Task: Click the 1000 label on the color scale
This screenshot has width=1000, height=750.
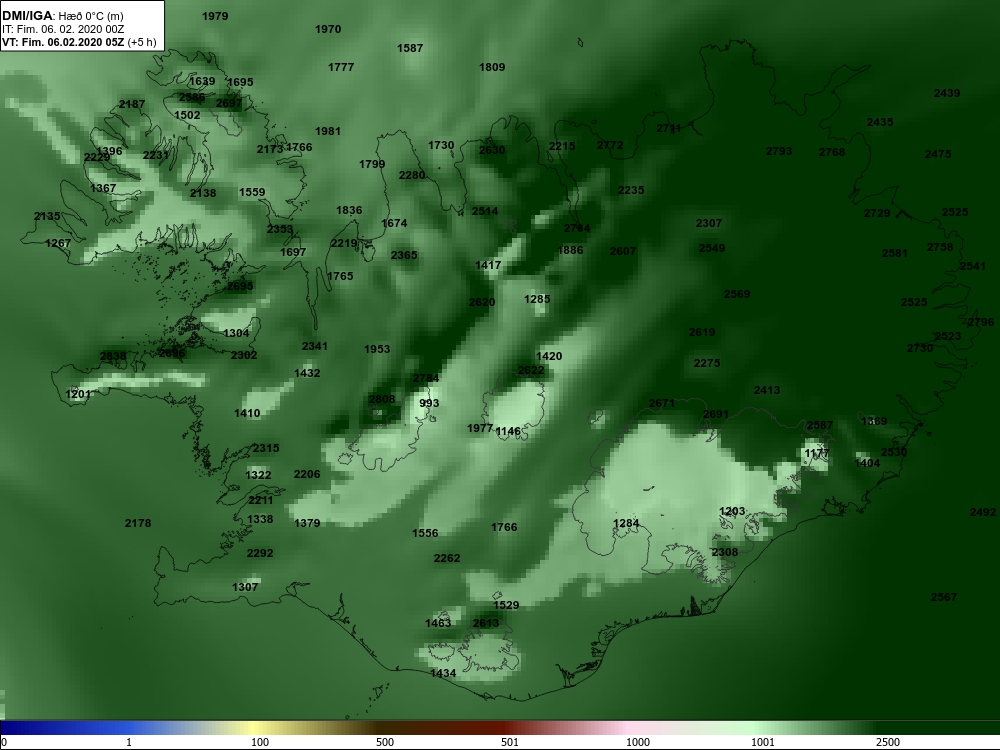Action: [x=637, y=742]
